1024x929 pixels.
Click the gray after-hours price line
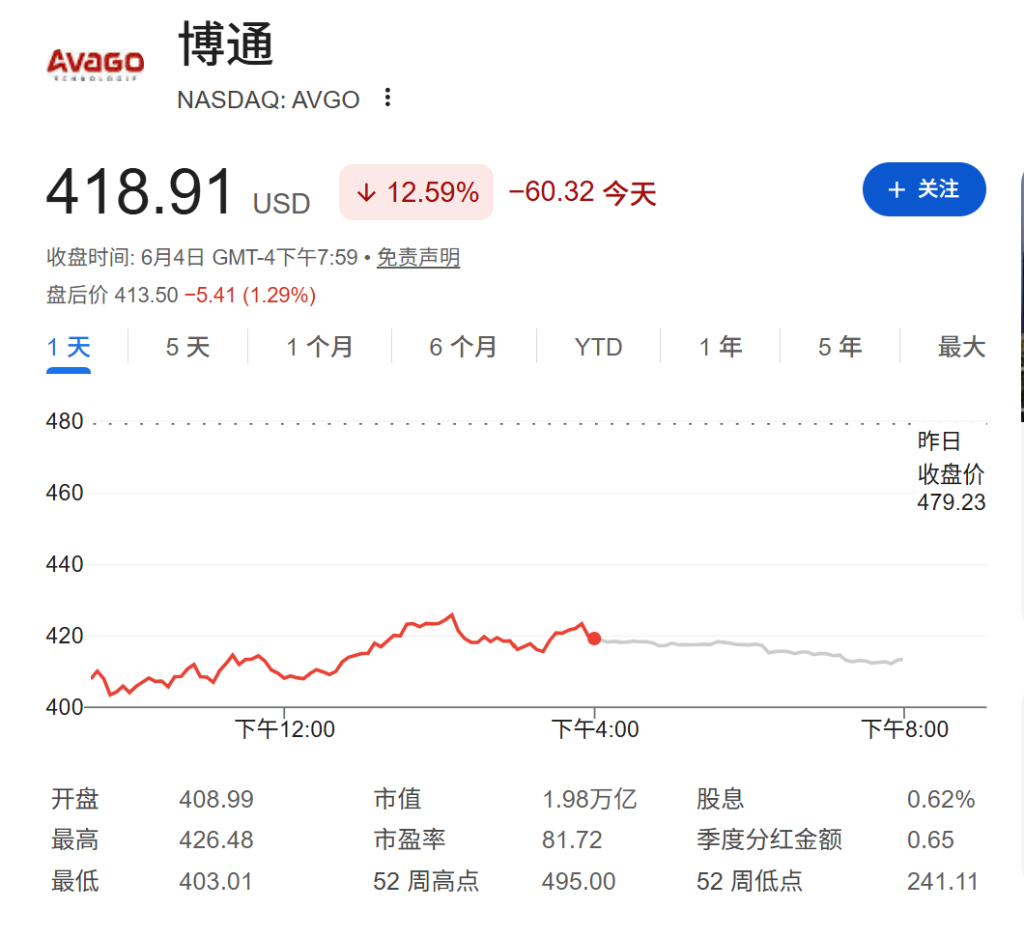click(751, 644)
